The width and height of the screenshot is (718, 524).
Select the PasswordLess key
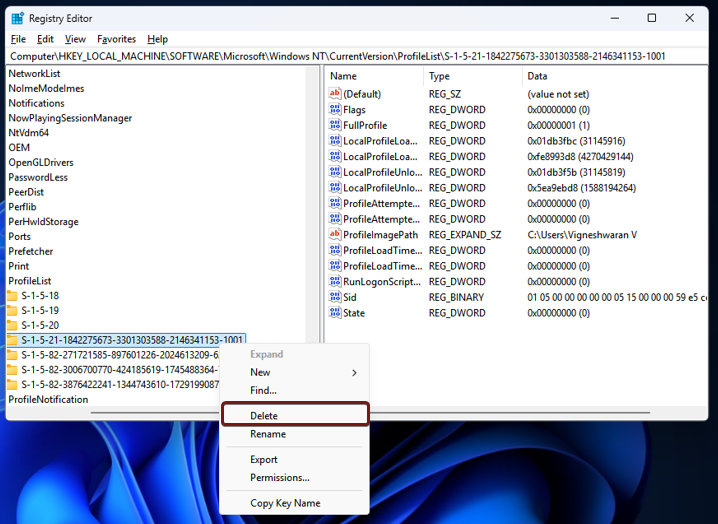(38, 177)
